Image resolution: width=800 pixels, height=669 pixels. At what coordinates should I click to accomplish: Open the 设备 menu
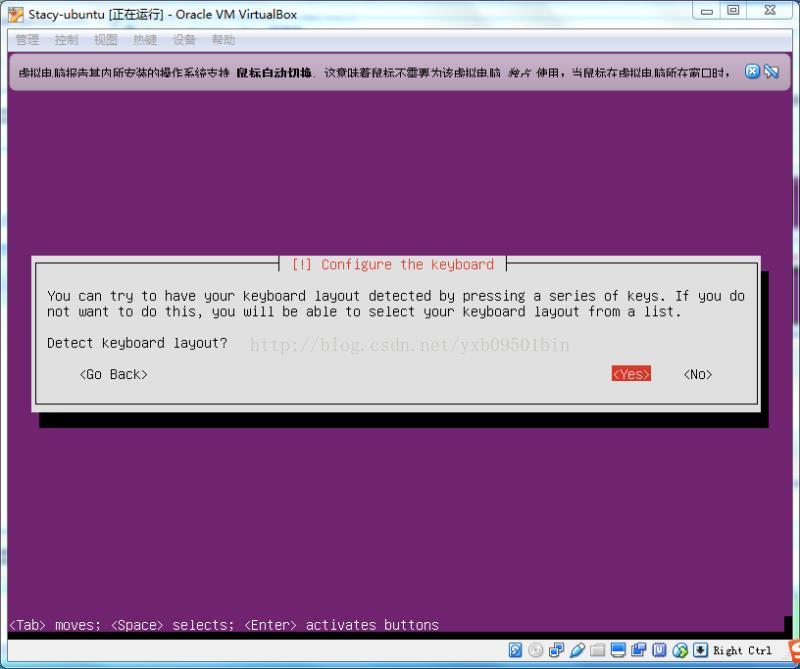click(x=184, y=40)
